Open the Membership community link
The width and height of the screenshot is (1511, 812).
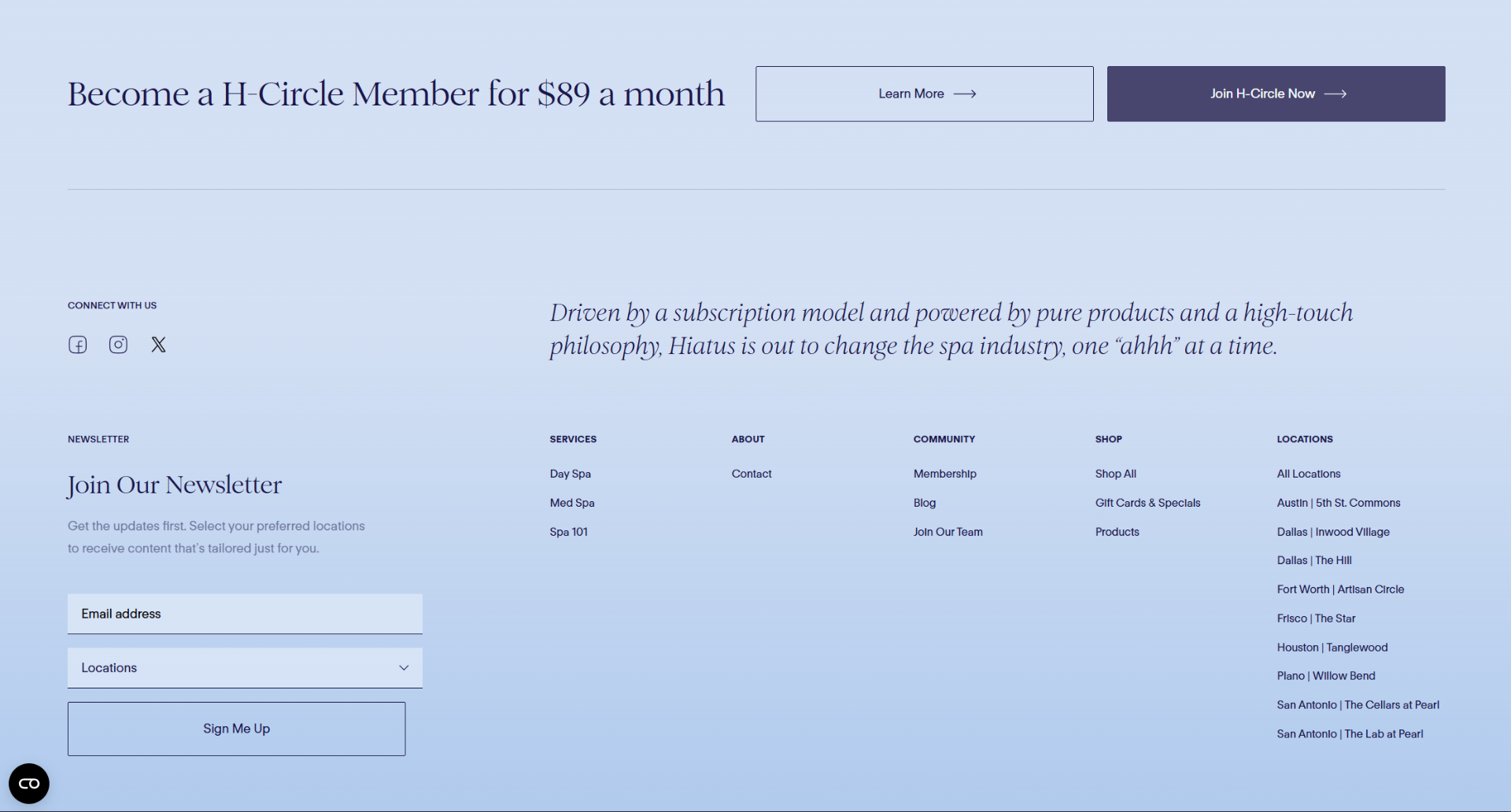click(x=945, y=474)
